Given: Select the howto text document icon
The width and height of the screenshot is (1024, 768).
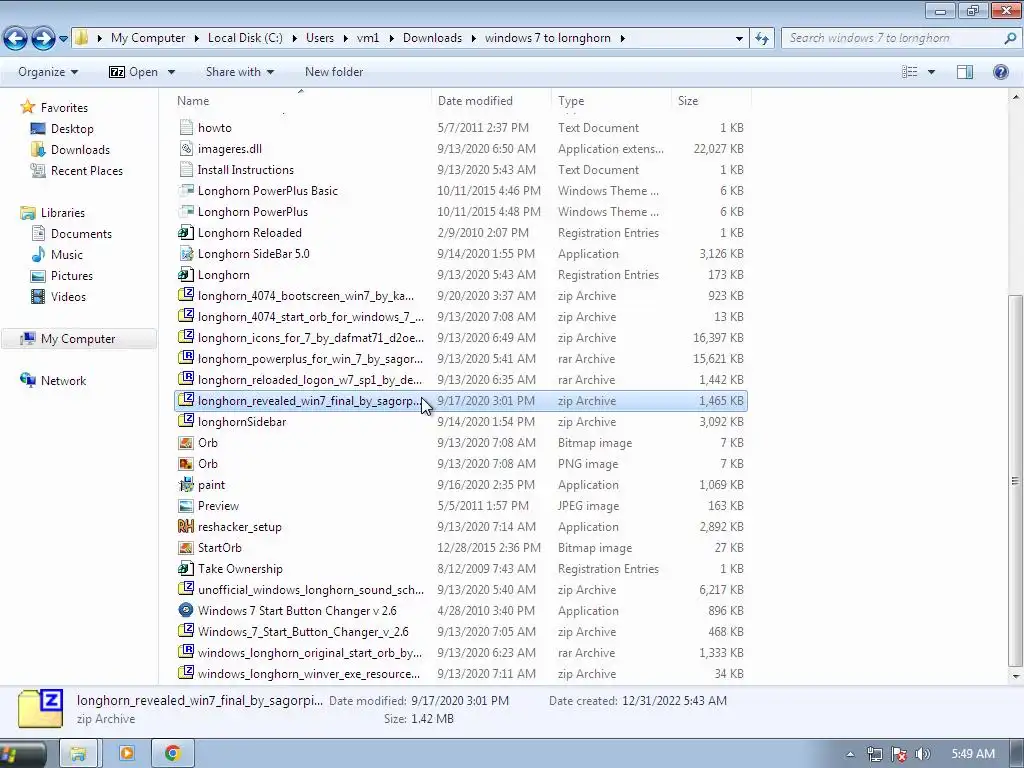Looking at the screenshot, I should pos(186,127).
